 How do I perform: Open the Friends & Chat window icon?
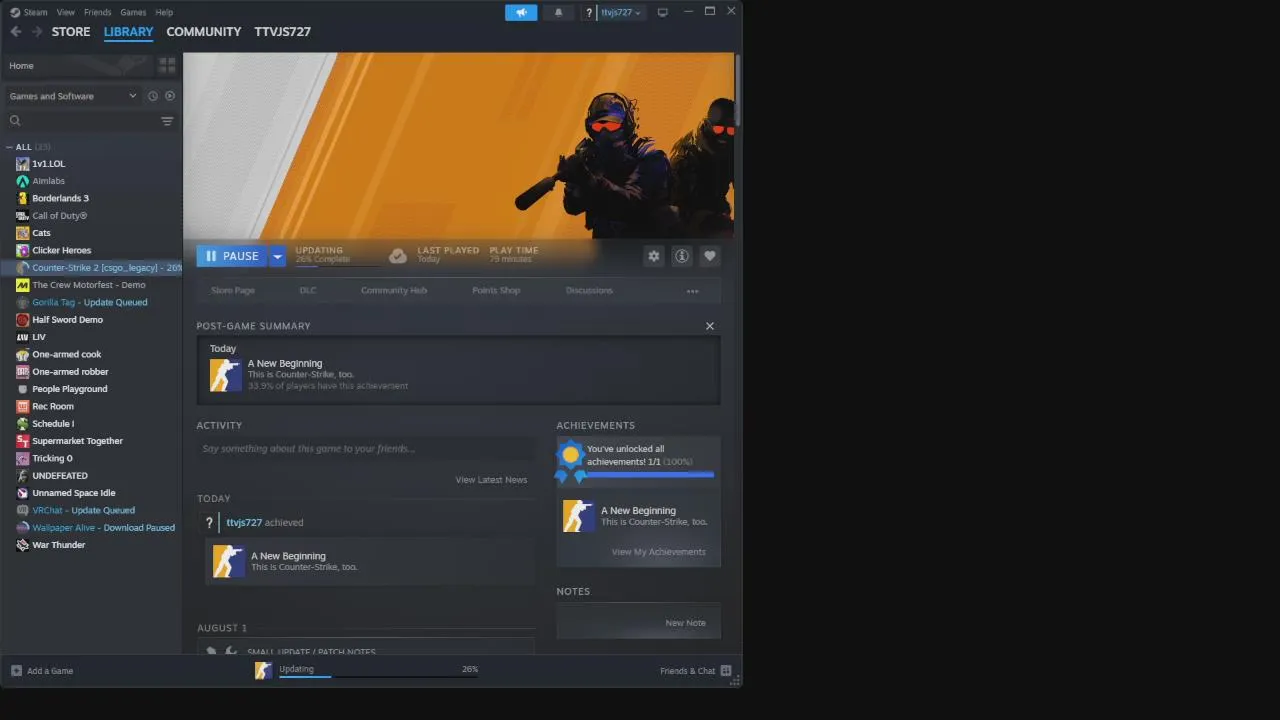(726, 671)
